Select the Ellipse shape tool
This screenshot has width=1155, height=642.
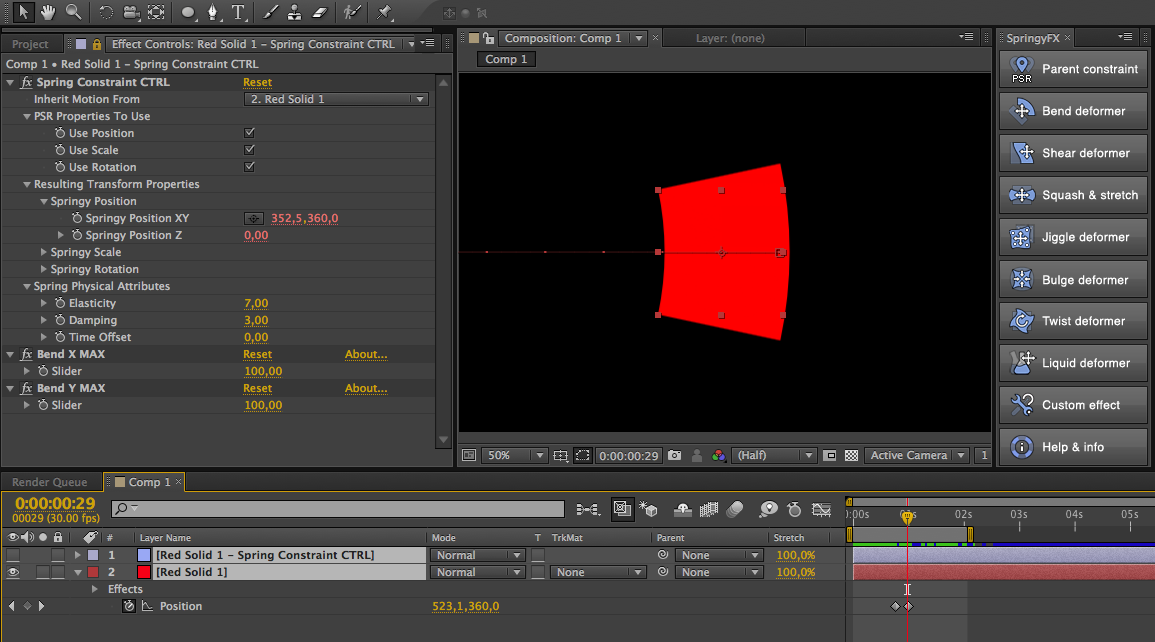click(x=189, y=12)
